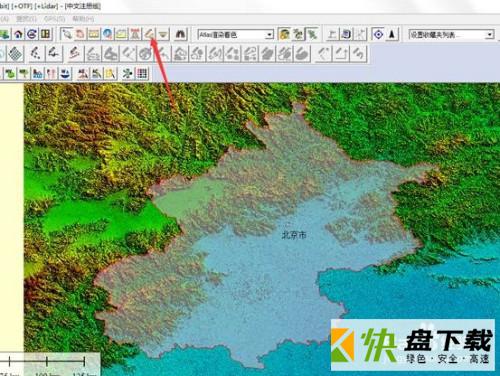Click the refresh circular arrow icon

[32, 34]
